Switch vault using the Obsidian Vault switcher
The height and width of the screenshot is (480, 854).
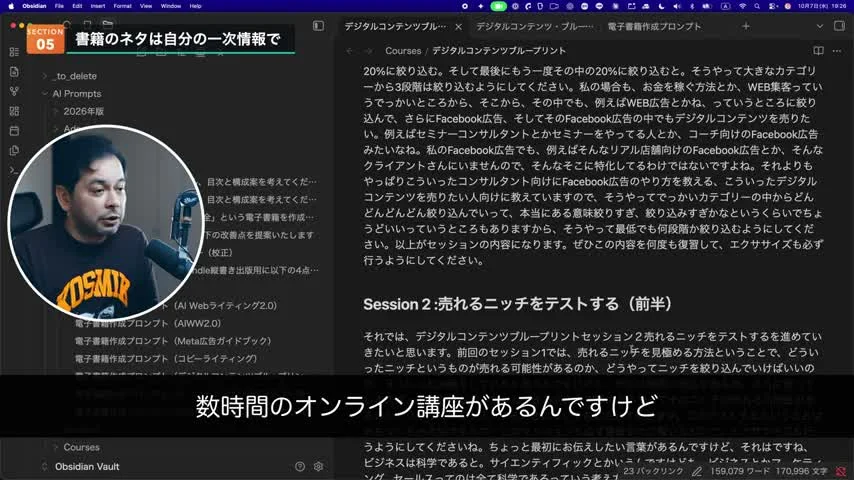tap(82, 466)
